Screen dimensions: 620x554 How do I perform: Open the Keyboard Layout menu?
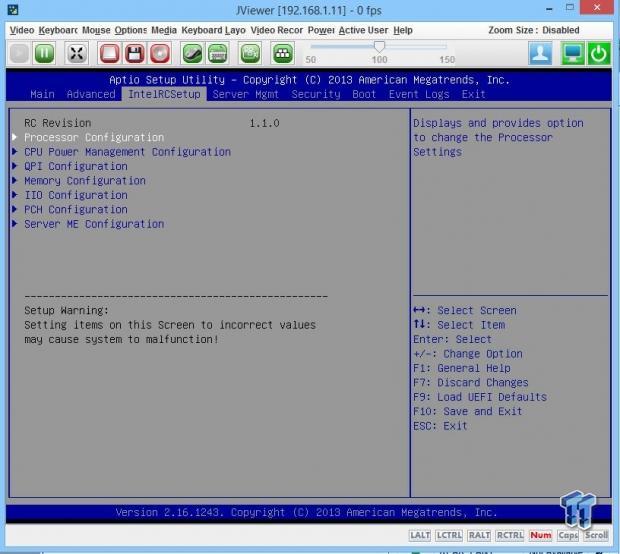point(213,30)
